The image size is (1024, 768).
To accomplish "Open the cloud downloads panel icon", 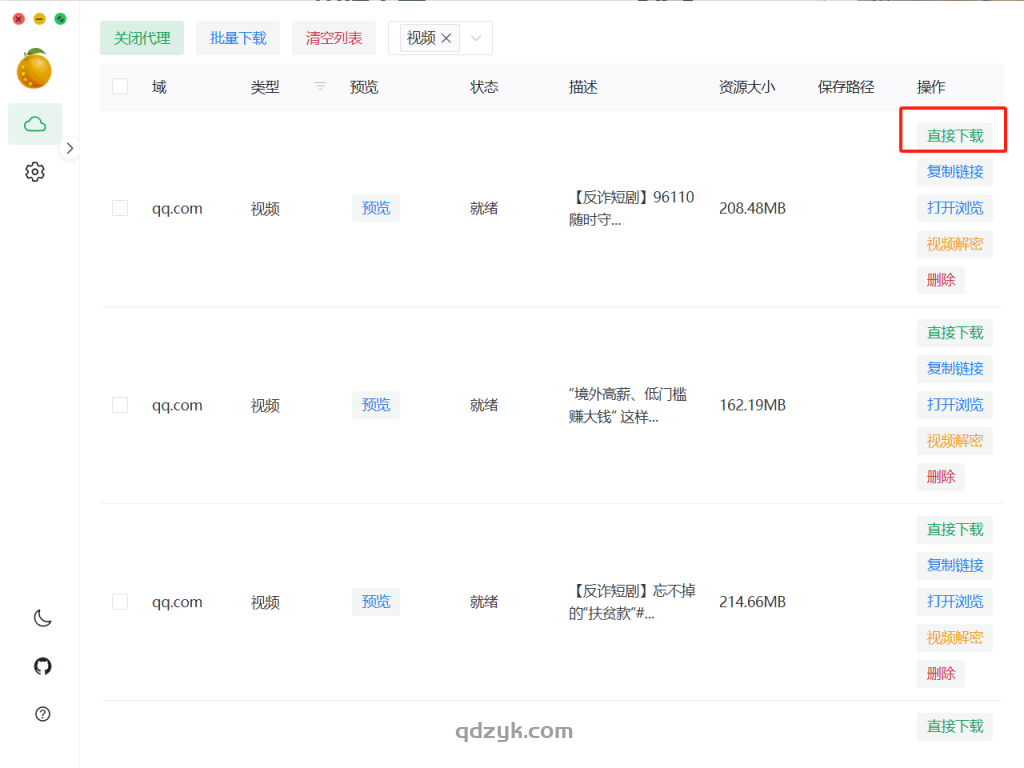I will click(x=35, y=123).
